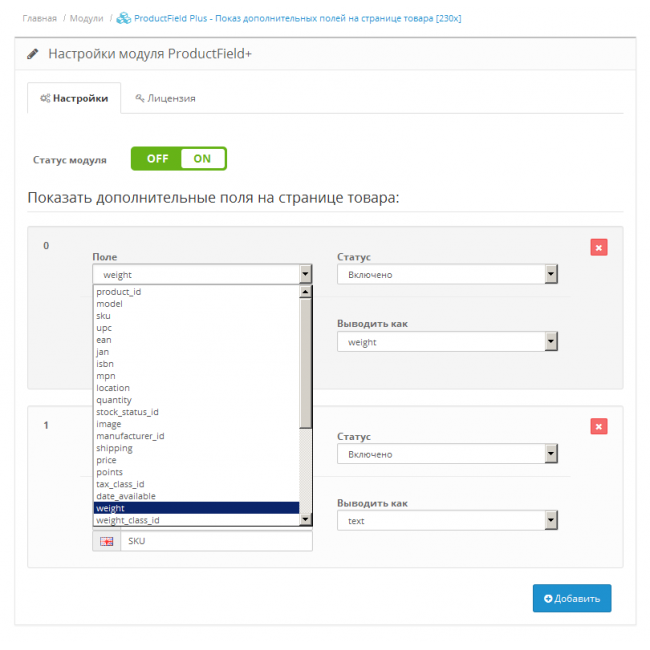Click the module puzzle icon in breadcrumb

pyautogui.click(x=124, y=18)
